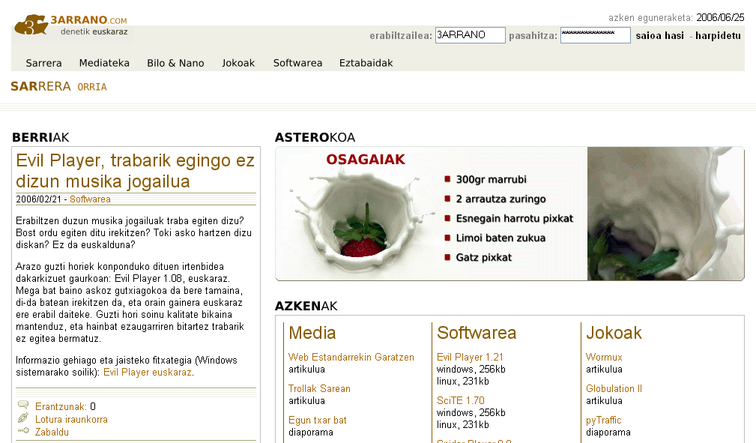Click '2 arrautza zuringo' ingredient
Image resolution: width=756 pixels, height=443 pixels.
(500, 199)
